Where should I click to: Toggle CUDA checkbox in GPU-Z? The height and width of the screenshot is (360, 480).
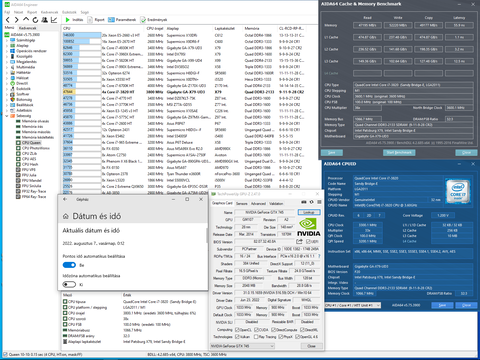pyautogui.click(x=256, y=330)
